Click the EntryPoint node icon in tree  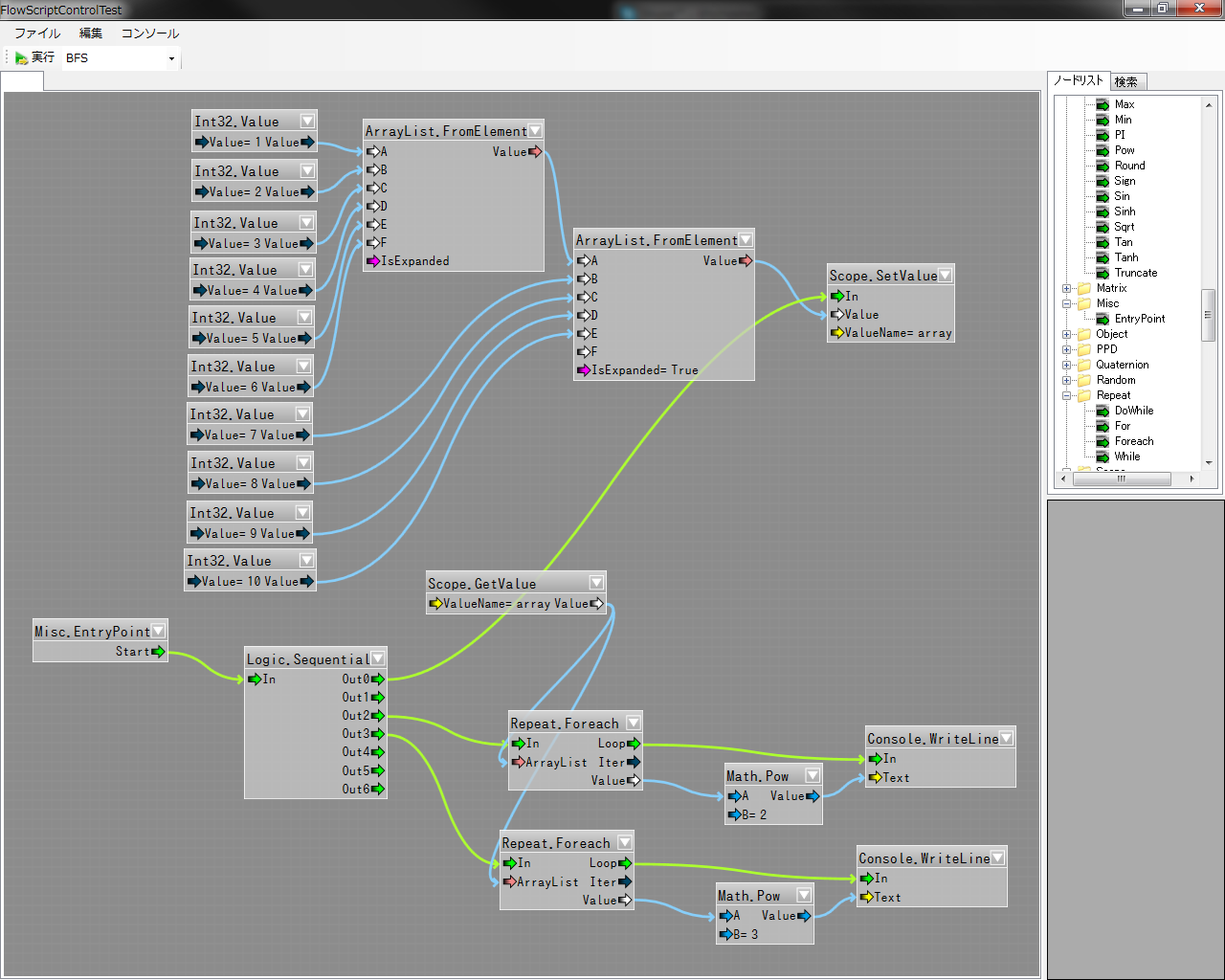pos(1102,319)
